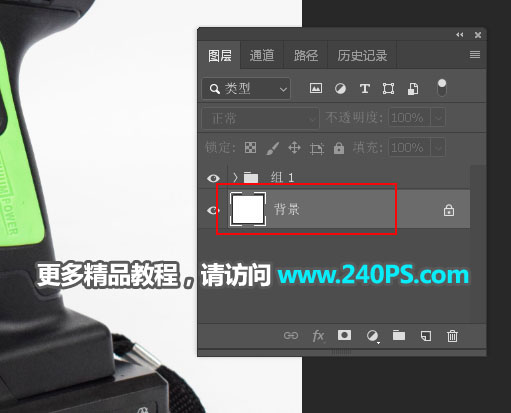Open the opacity slider dropdown arrow
The height and width of the screenshot is (413, 511).
tap(438, 118)
